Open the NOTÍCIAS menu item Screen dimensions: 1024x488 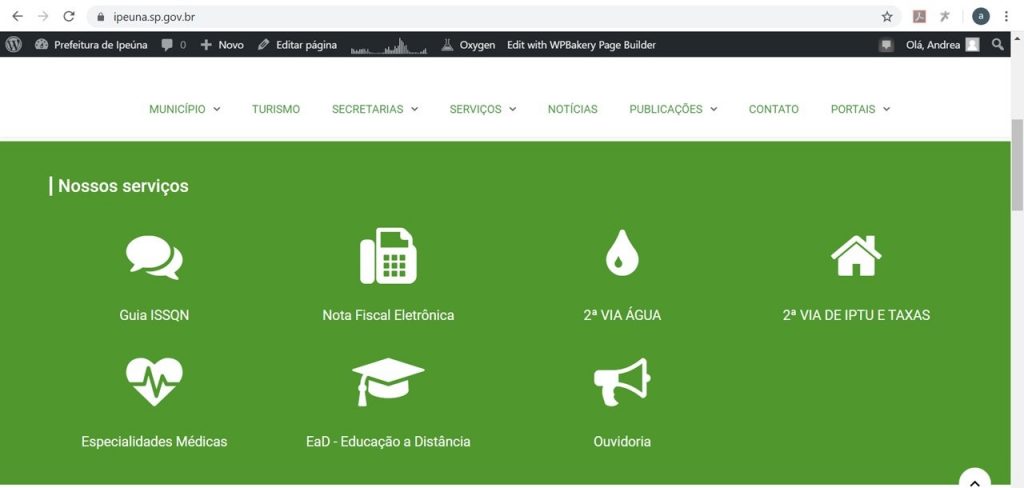572,109
